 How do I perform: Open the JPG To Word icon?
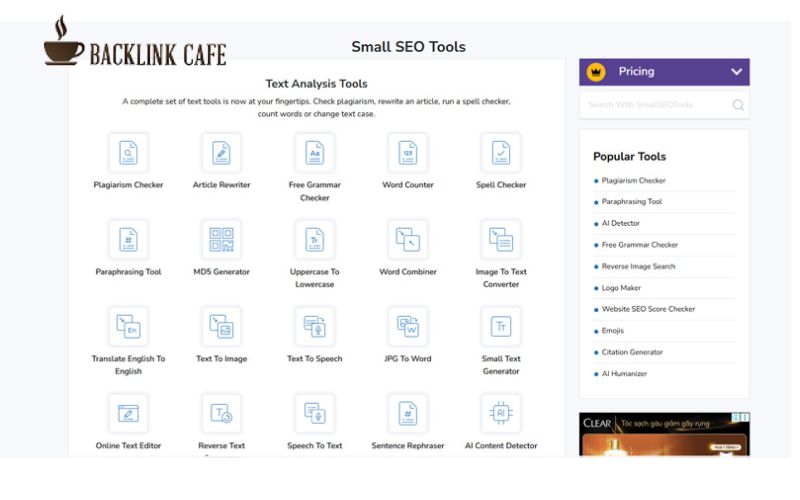[408, 326]
